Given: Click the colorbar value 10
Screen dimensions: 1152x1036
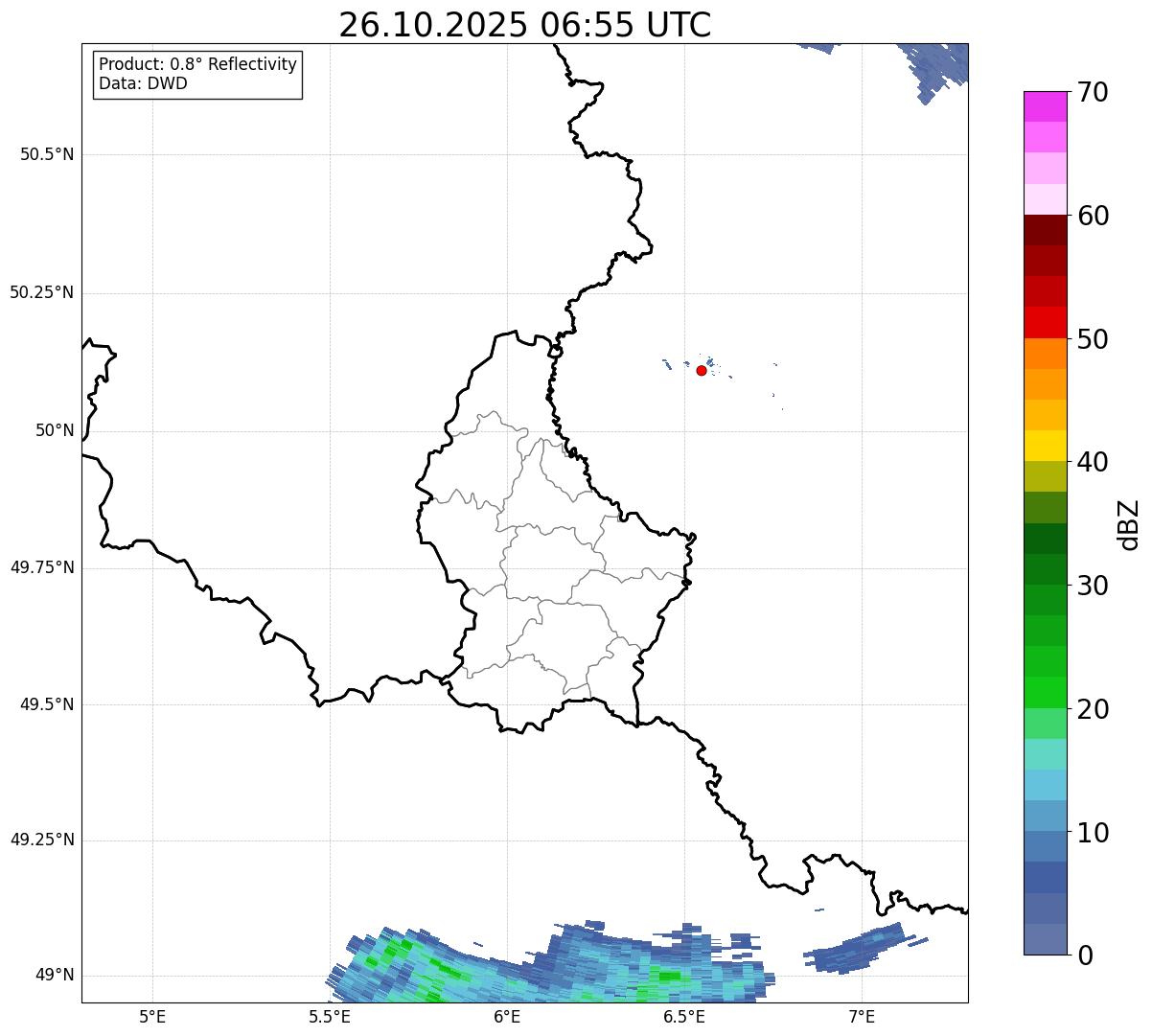Looking at the screenshot, I should 1093,832.
